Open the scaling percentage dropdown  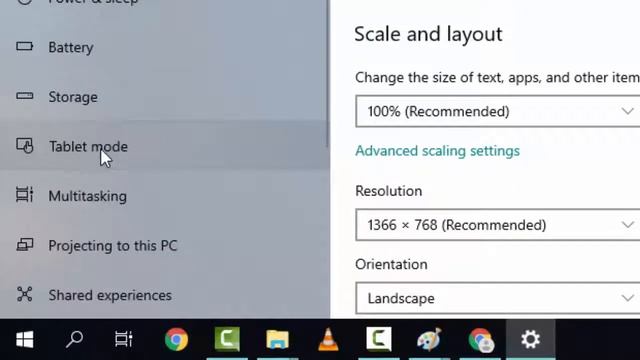(498, 111)
